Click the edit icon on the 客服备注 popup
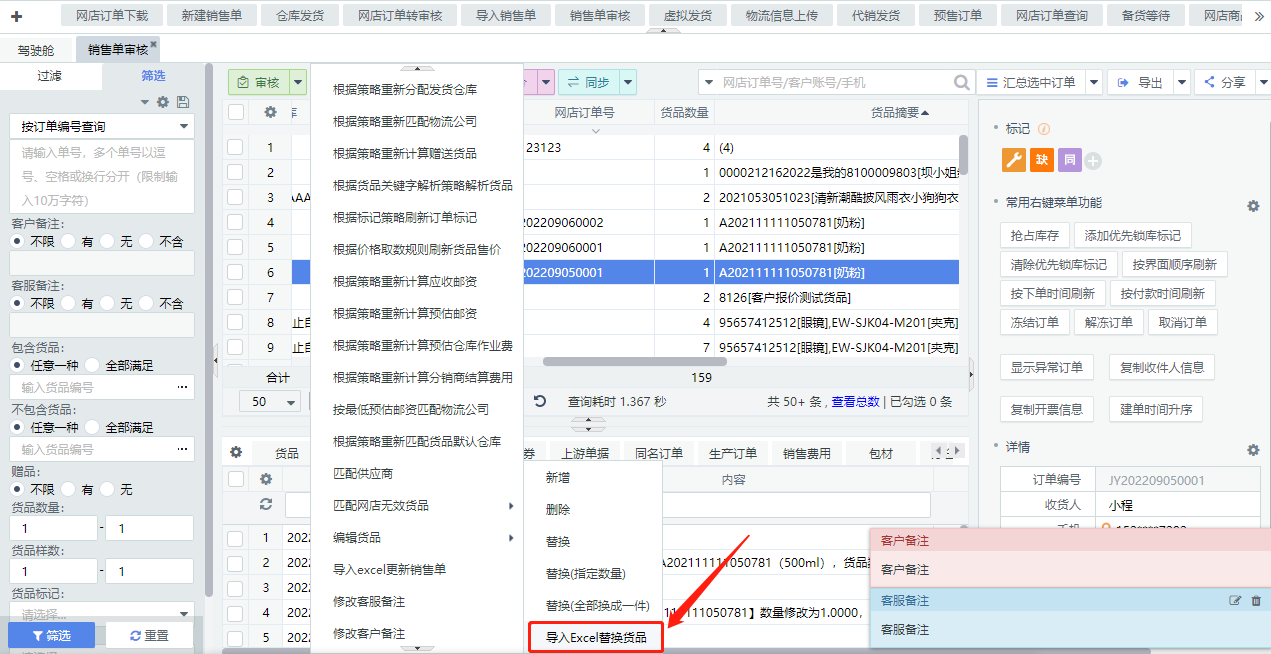This screenshot has height=654, width=1271. click(1235, 600)
